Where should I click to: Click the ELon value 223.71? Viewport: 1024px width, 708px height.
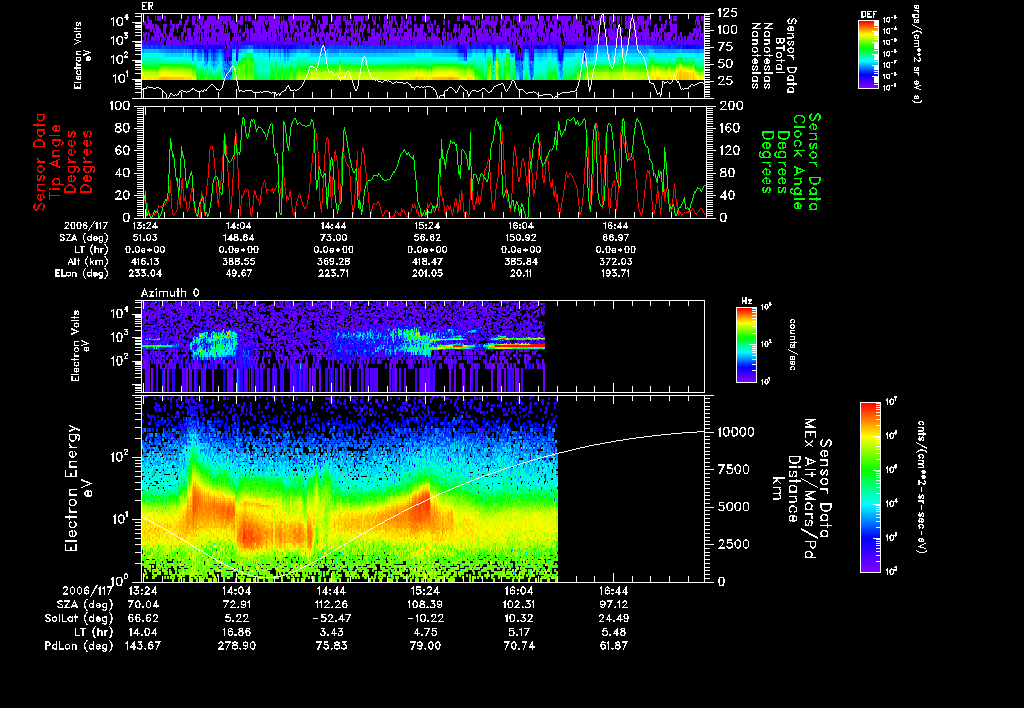(x=333, y=274)
